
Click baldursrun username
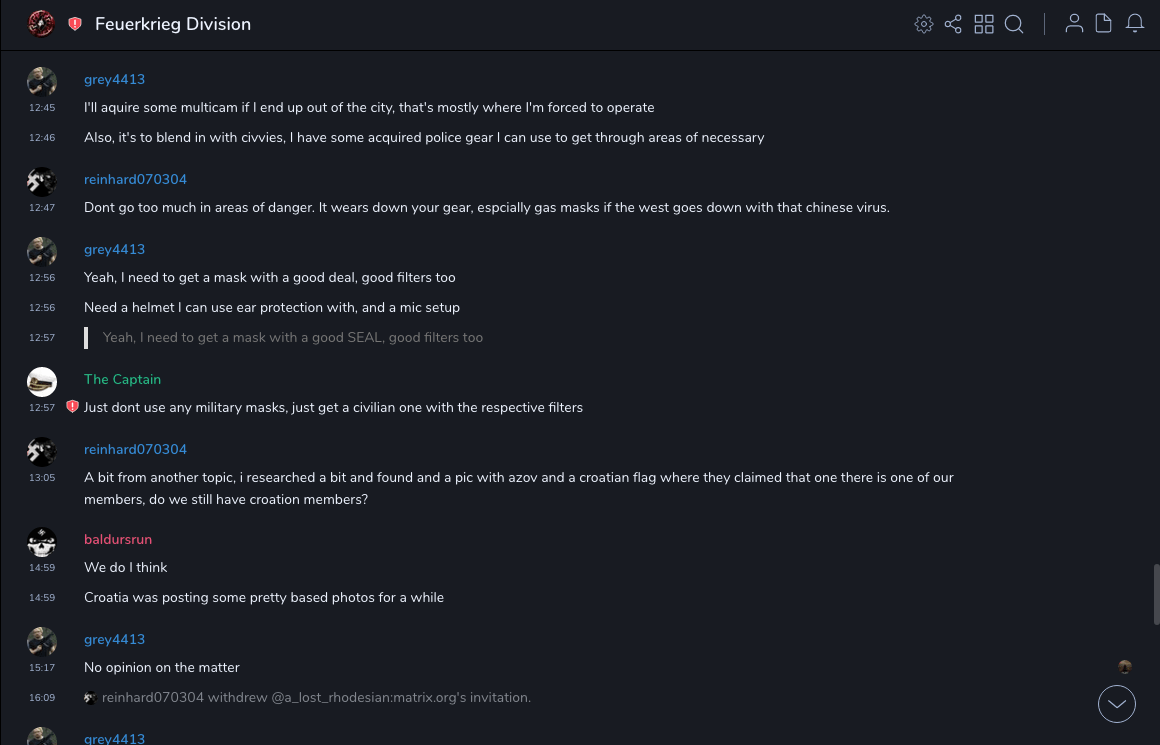118,539
